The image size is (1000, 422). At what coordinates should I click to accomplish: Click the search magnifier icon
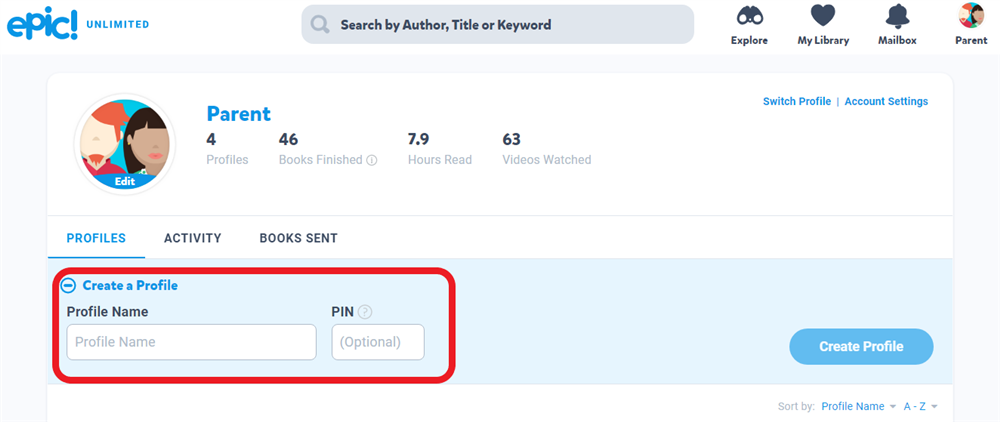point(320,25)
